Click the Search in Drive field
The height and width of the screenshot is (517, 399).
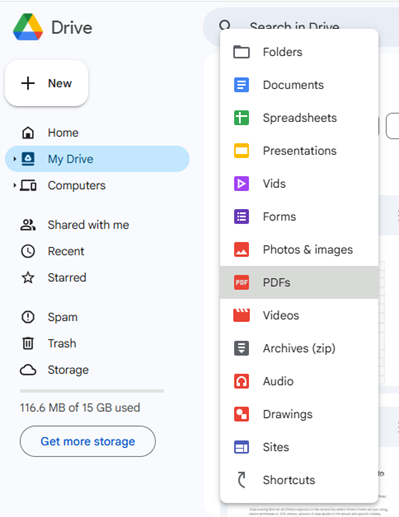pos(302,27)
